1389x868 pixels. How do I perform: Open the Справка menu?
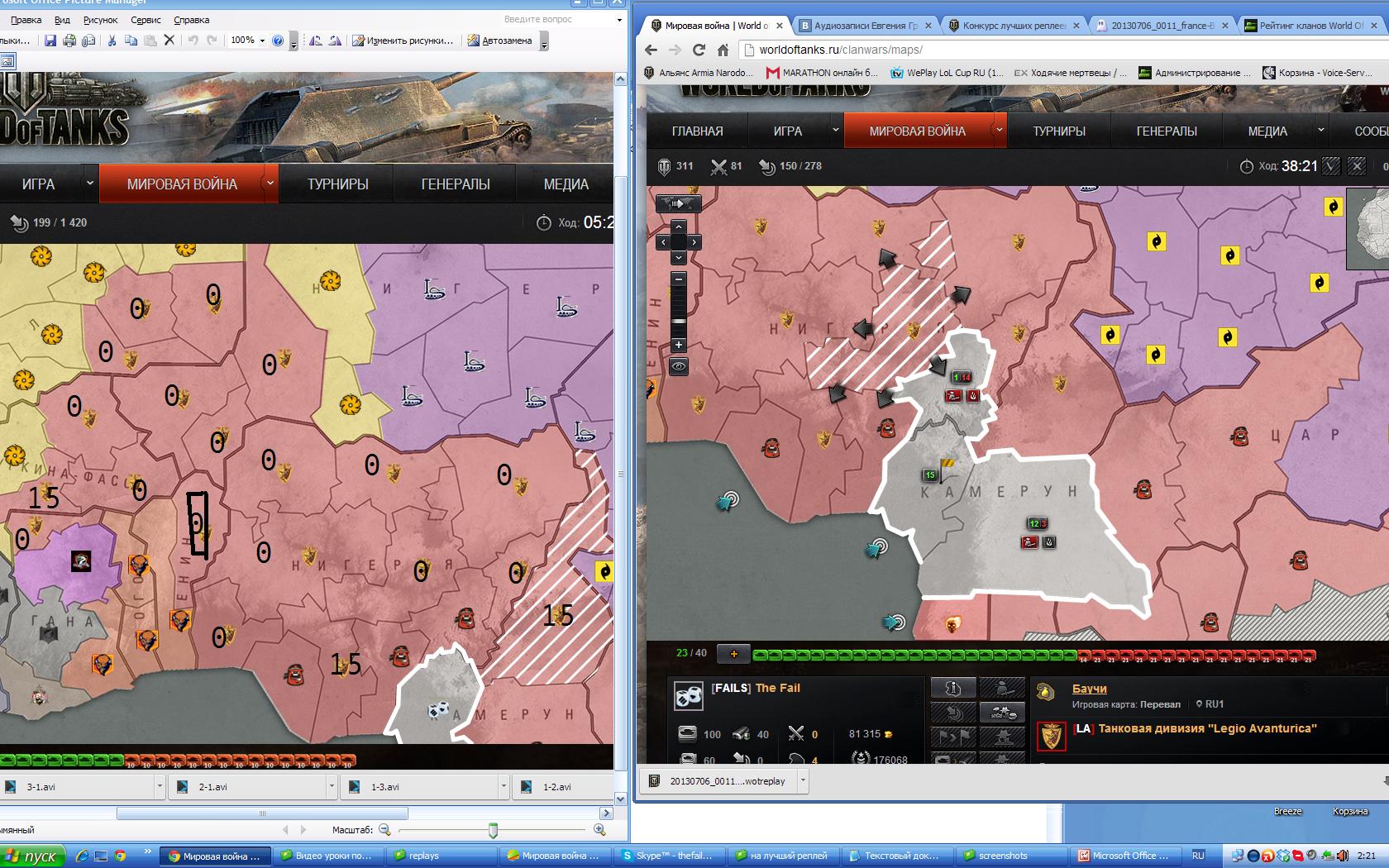[191, 20]
